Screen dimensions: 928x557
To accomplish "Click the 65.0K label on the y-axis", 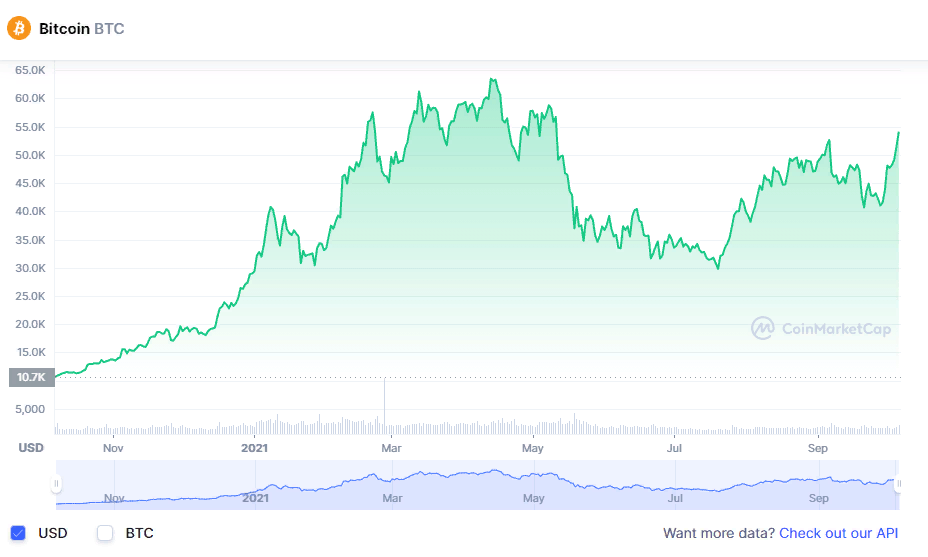I will 30,70.
